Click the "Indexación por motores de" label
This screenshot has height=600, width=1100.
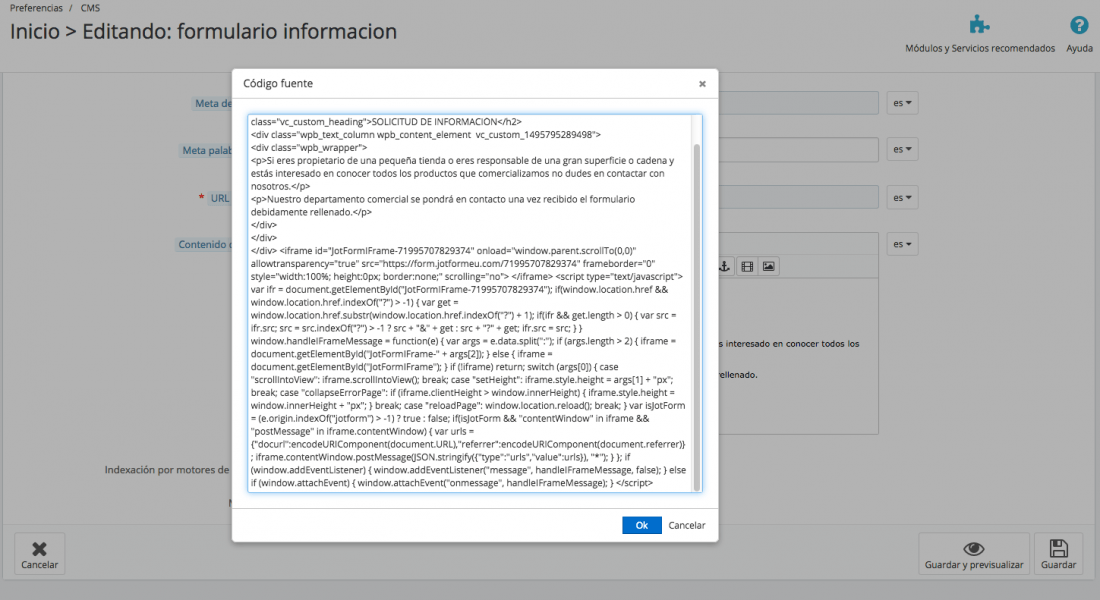click(x=167, y=470)
